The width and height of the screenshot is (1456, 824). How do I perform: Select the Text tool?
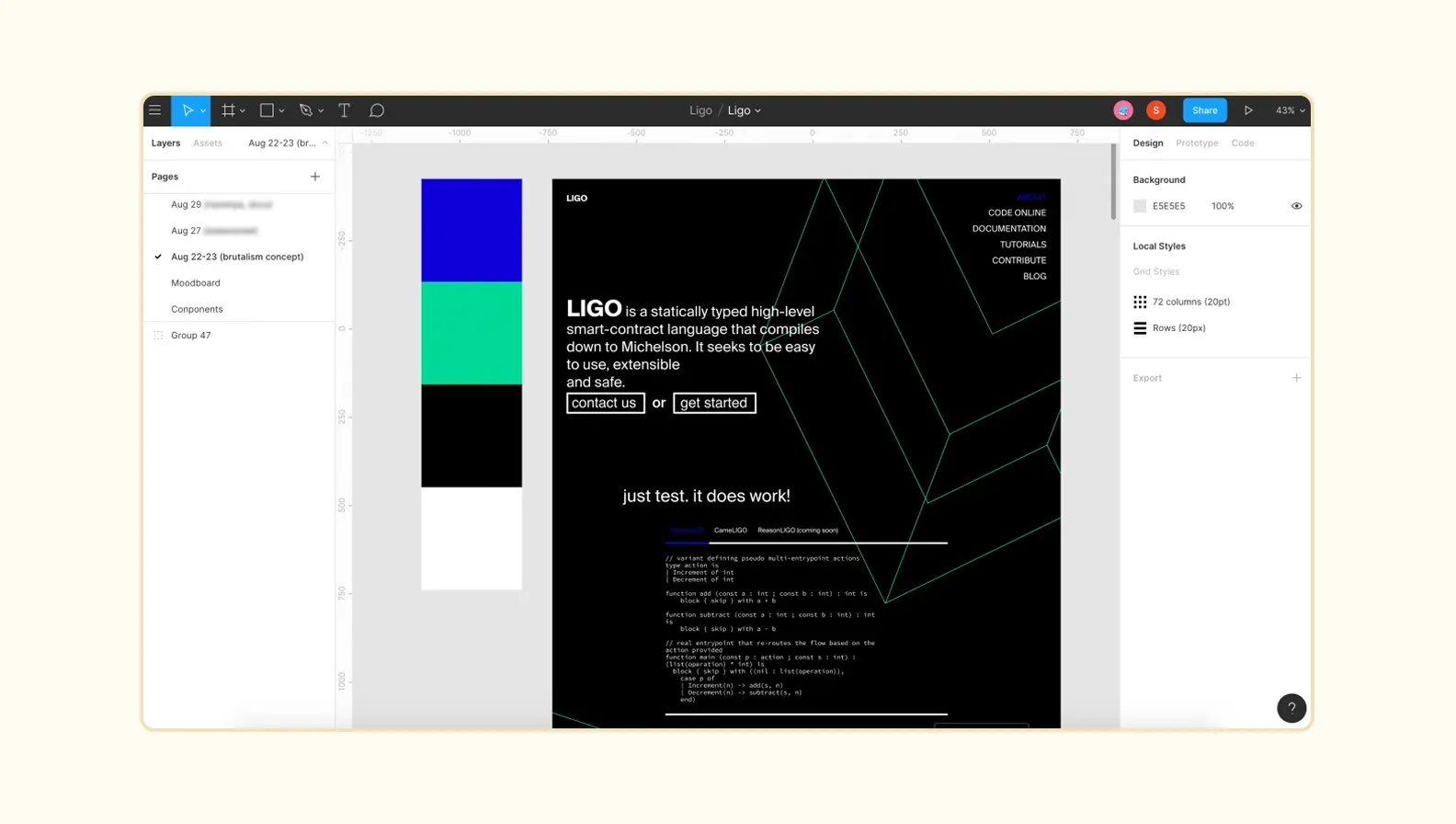pyautogui.click(x=345, y=110)
